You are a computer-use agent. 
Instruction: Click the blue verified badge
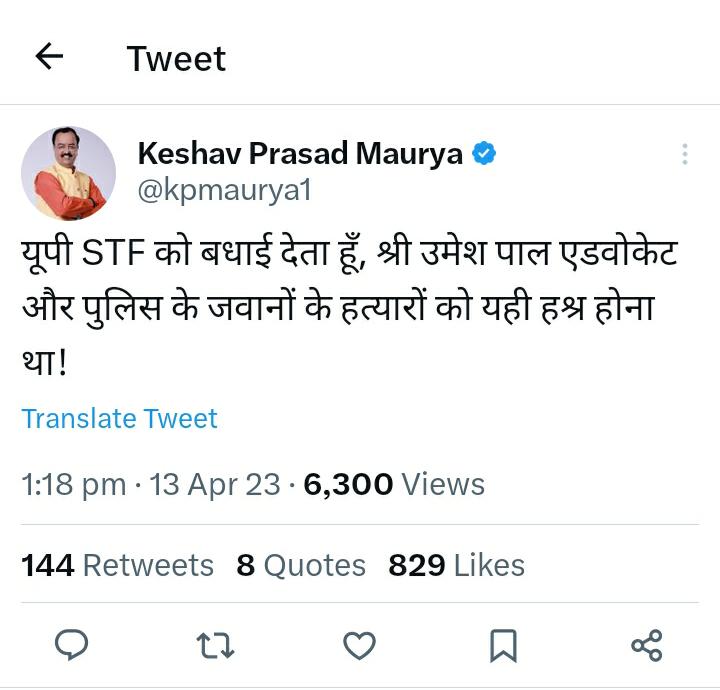484,154
